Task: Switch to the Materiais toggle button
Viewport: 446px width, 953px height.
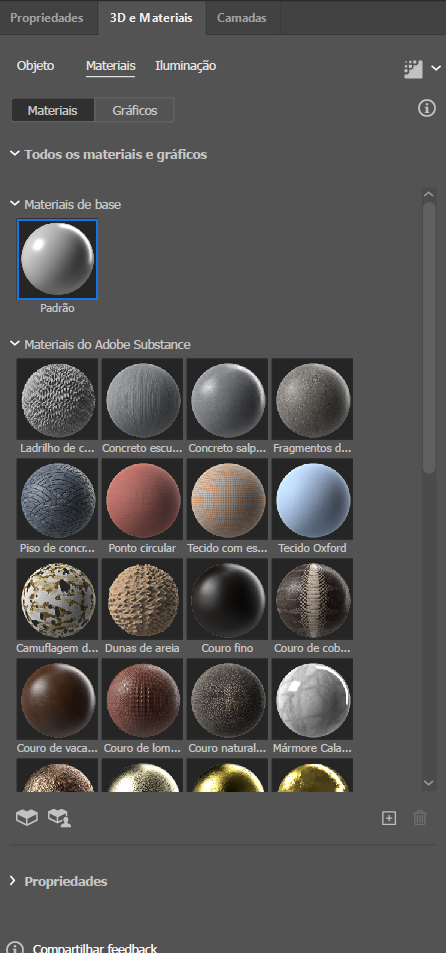Action: (52, 111)
